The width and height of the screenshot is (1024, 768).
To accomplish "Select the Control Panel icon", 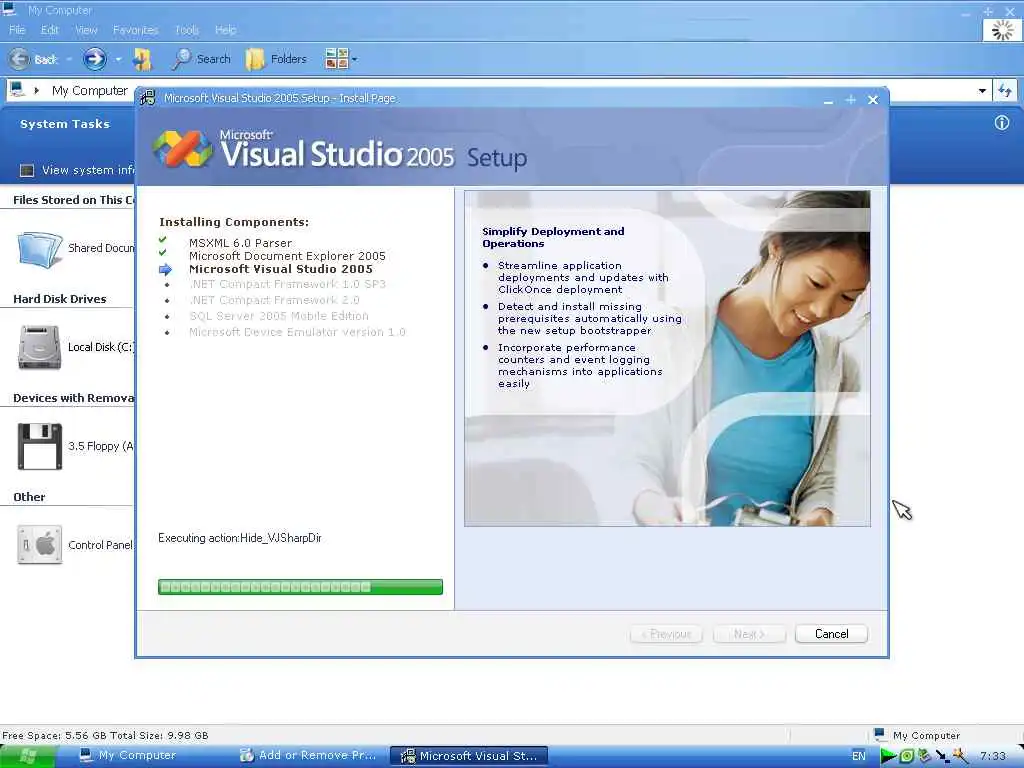I will [x=40, y=545].
